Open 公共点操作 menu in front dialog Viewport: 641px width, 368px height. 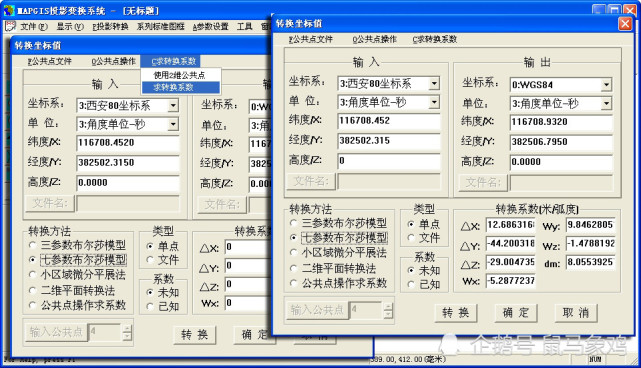pyautogui.click(x=374, y=39)
